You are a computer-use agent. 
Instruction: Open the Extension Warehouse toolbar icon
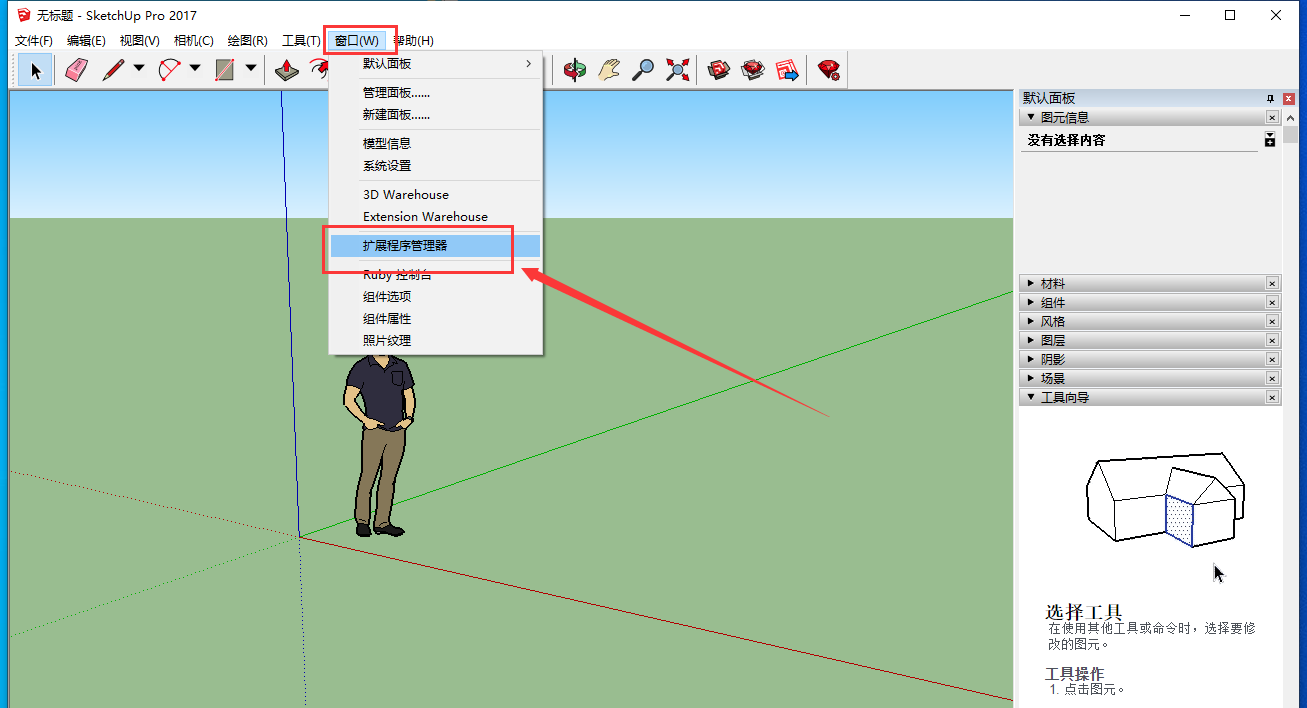pyautogui.click(x=753, y=70)
